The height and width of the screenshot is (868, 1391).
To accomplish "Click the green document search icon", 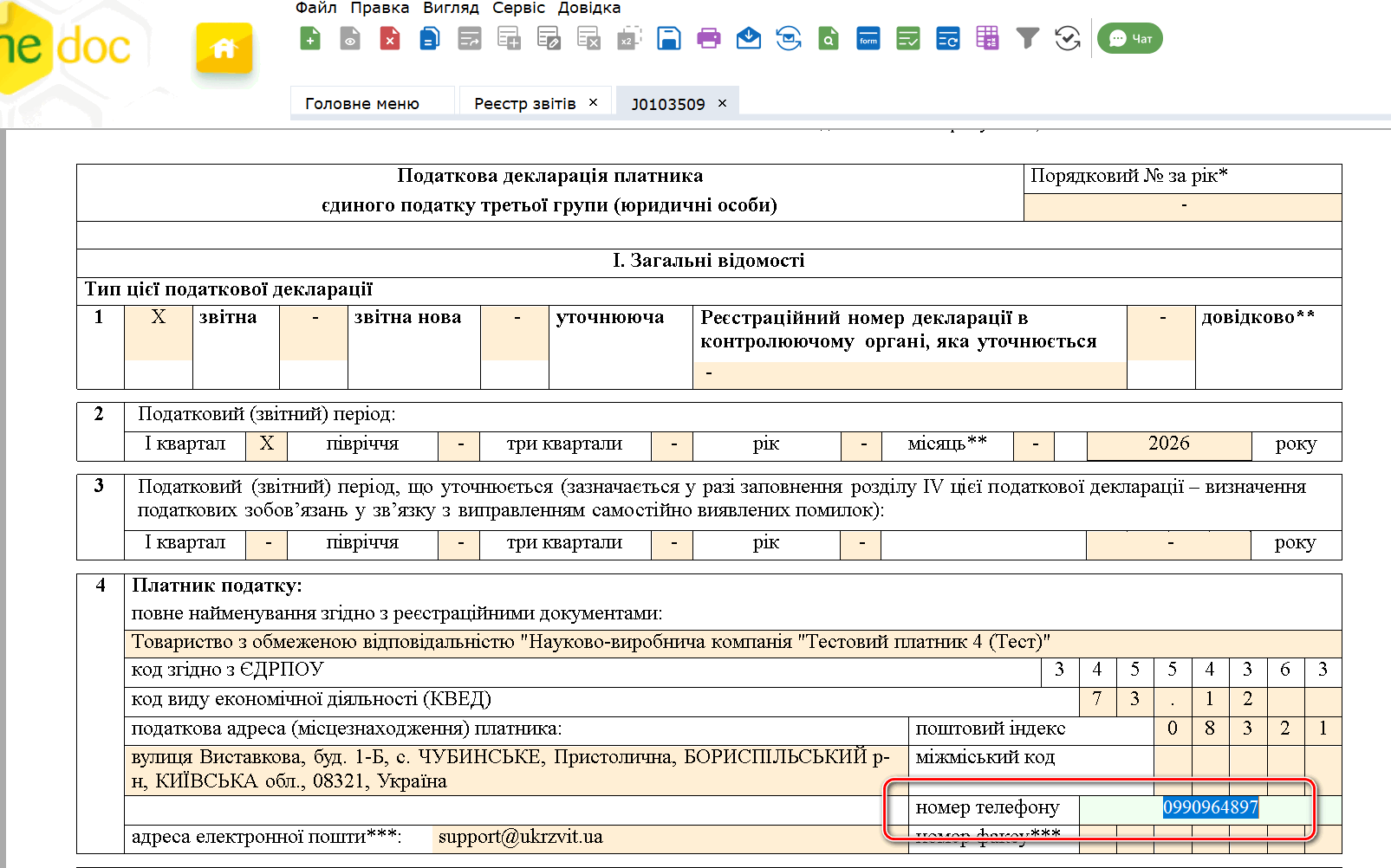I will pyautogui.click(x=829, y=39).
